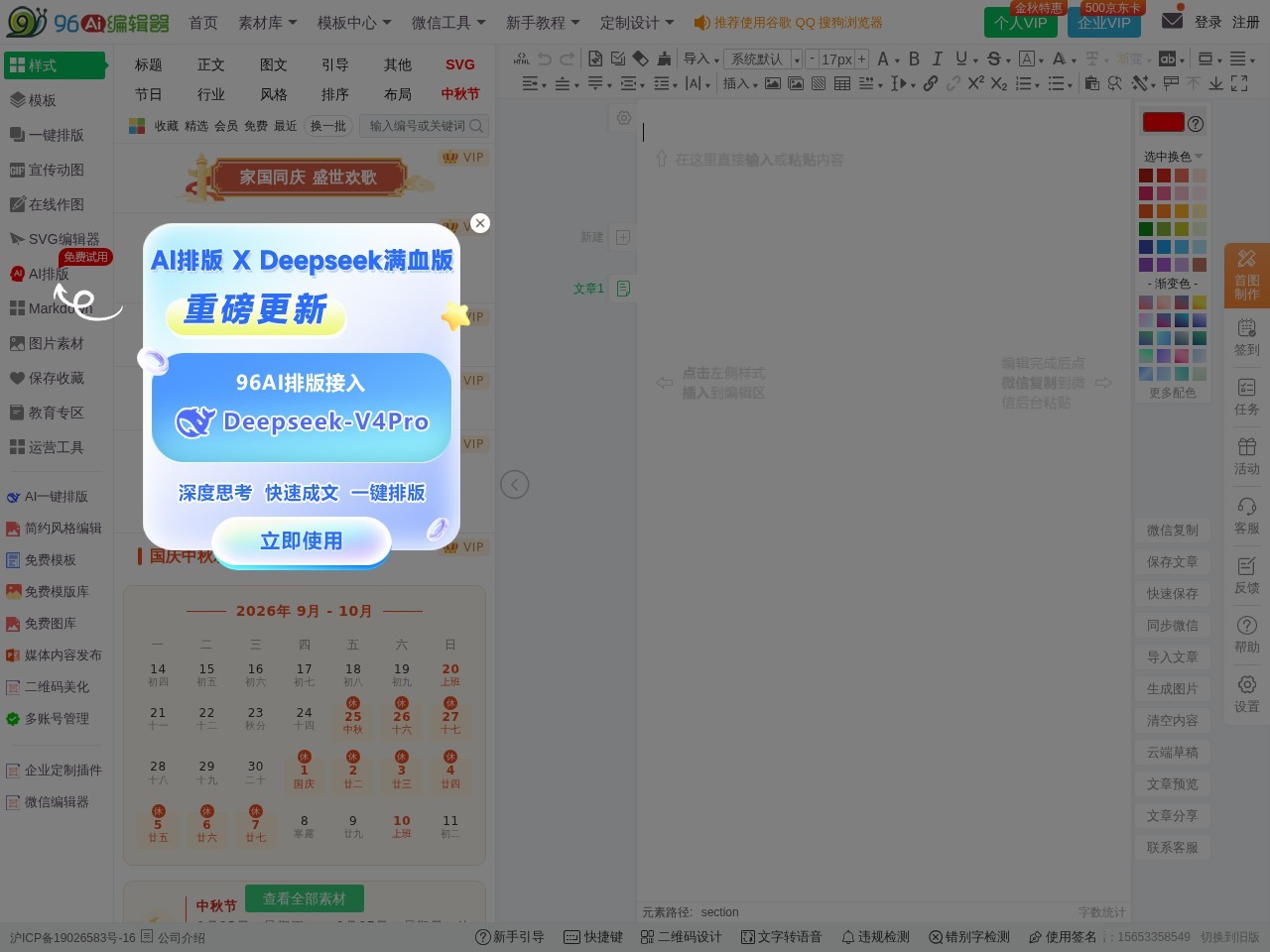
Task: Switch to SVG style tab
Action: click(460, 64)
